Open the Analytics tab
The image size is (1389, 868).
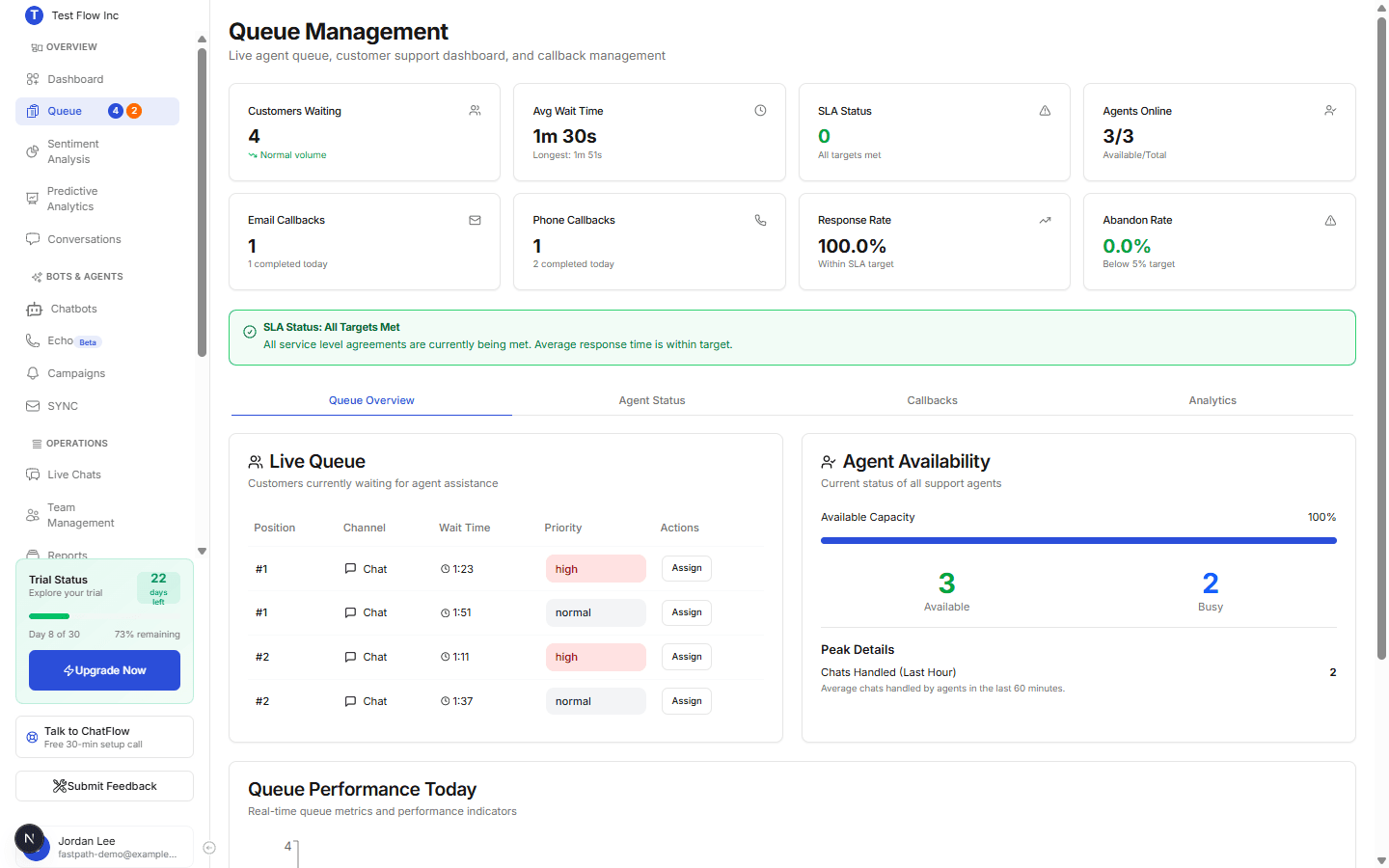pos(1212,400)
